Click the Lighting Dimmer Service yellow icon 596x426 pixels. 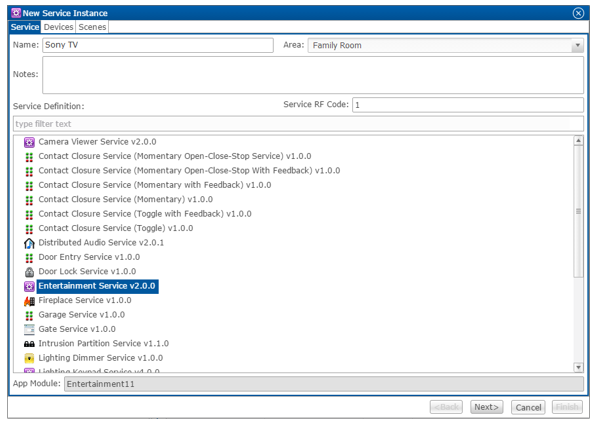pos(29,358)
